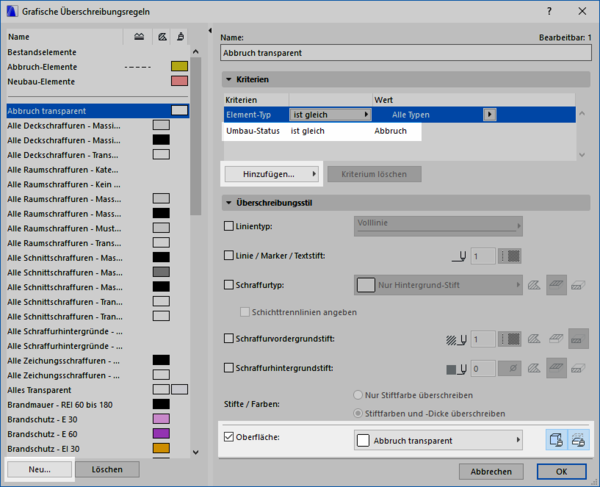Toggle drafting fill icon for Schraffurvordergrundstift
The image size is (600, 487).
tap(534, 339)
